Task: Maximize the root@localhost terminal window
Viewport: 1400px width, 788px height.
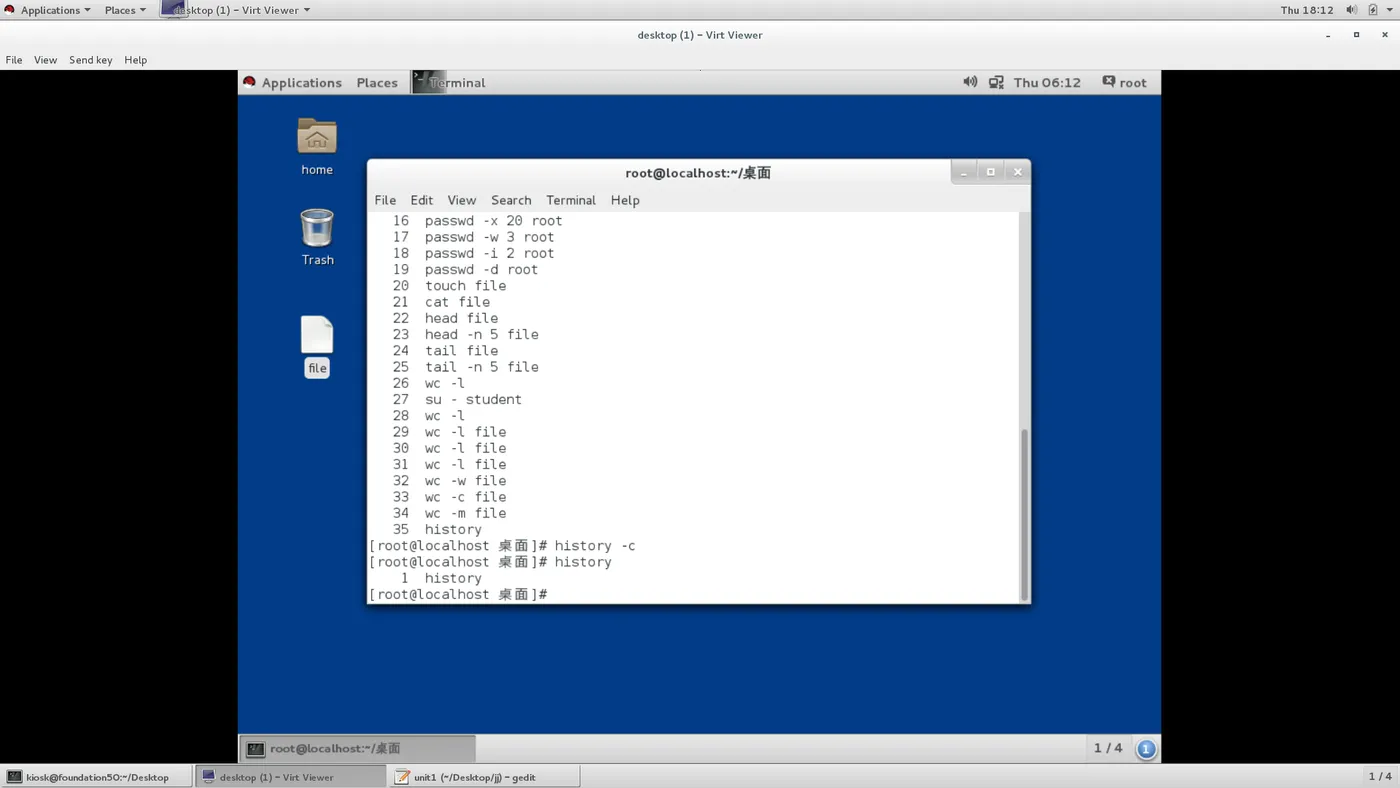Action: [x=991, y=172]
